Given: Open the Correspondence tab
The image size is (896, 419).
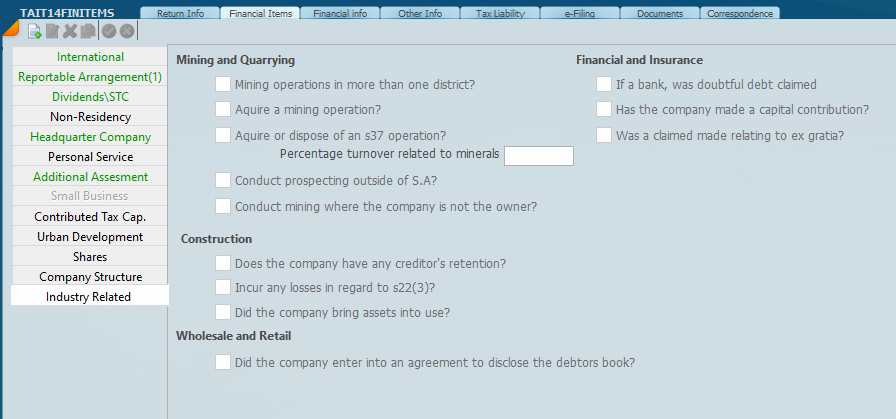Looking at the screenshot, I should click(739, 14).
